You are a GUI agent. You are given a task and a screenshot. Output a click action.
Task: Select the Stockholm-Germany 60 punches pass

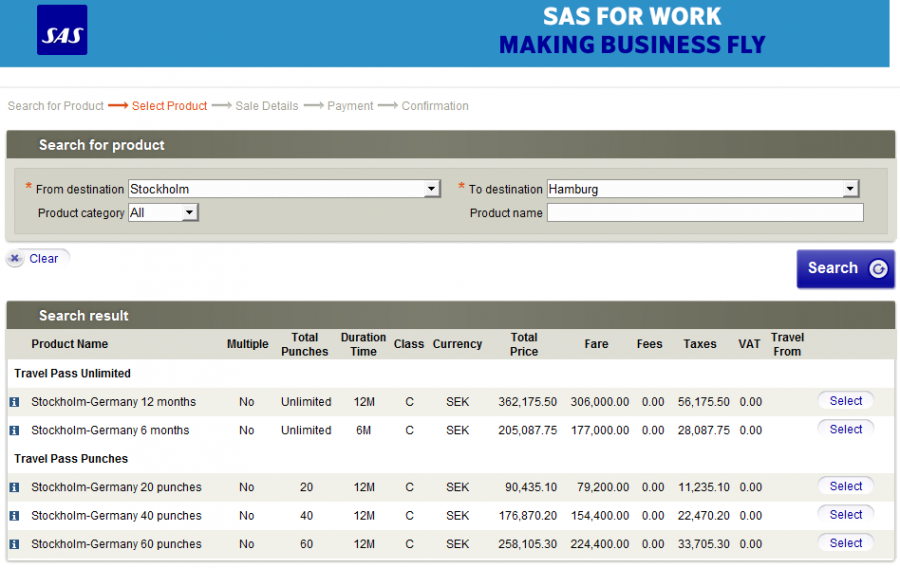[x=845, y=543]
